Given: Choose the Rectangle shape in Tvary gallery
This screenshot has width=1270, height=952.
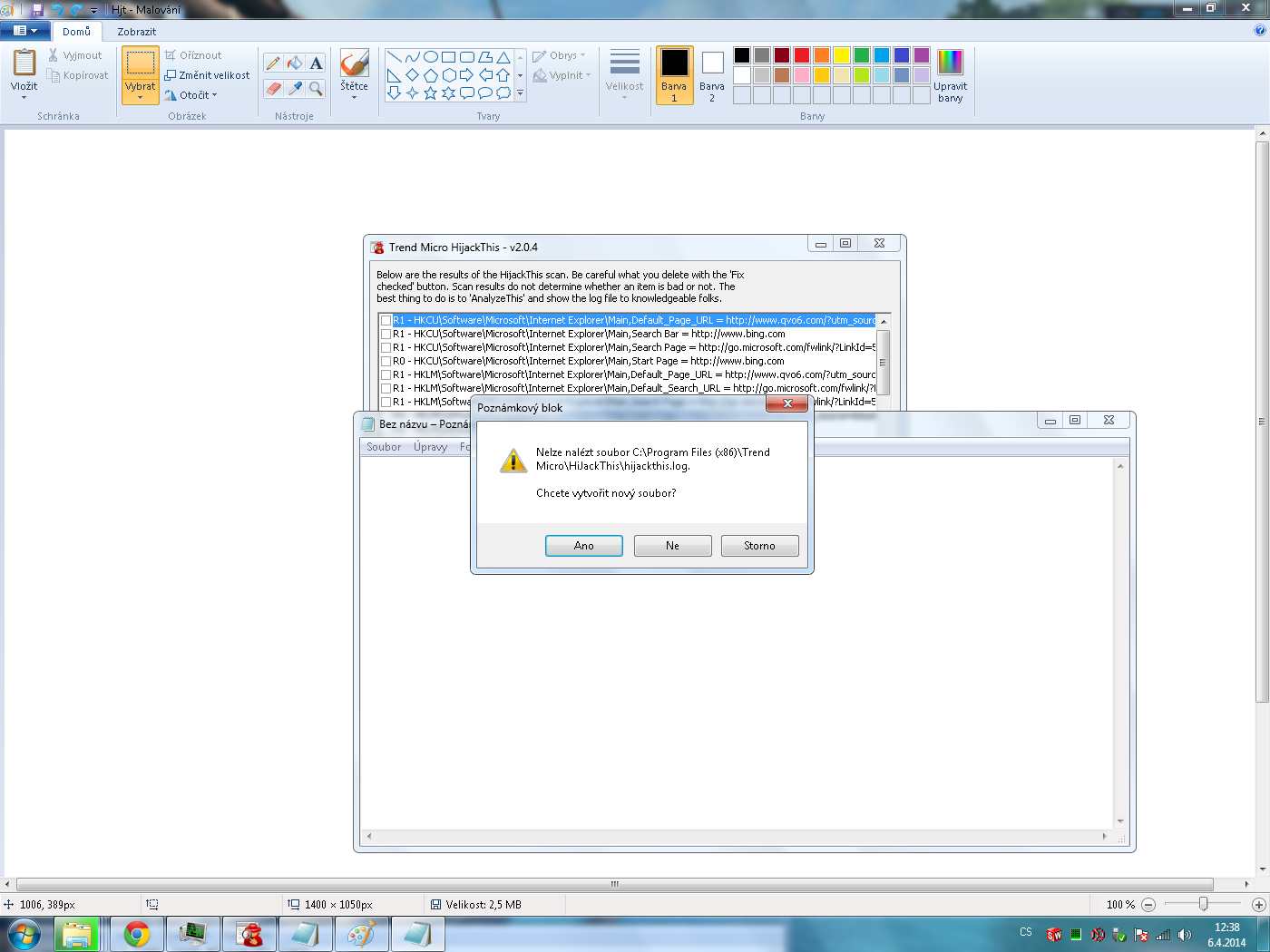Looking at the screenshot, I should tap(449, 57).
